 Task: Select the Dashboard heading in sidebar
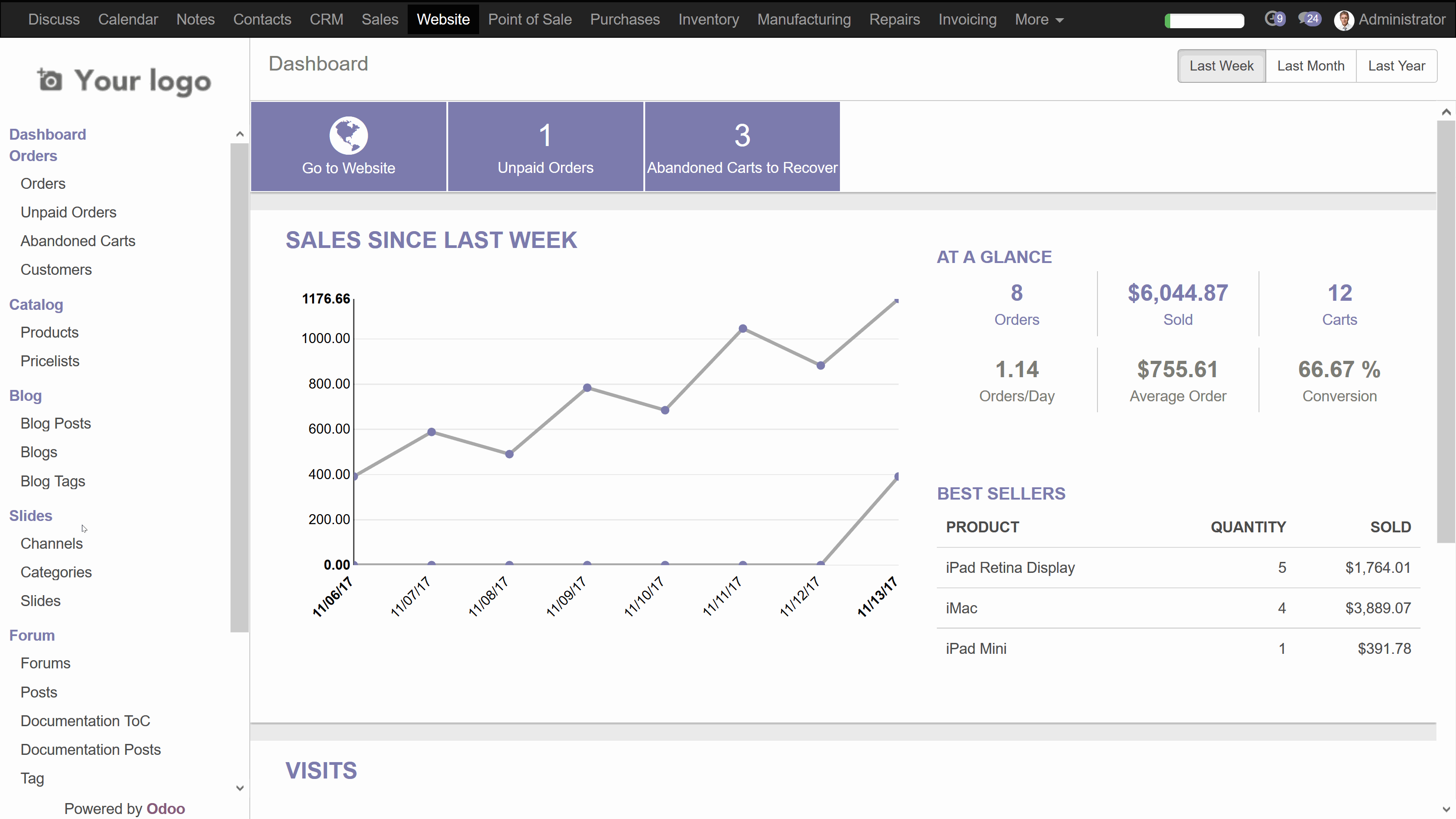[47, 134]
